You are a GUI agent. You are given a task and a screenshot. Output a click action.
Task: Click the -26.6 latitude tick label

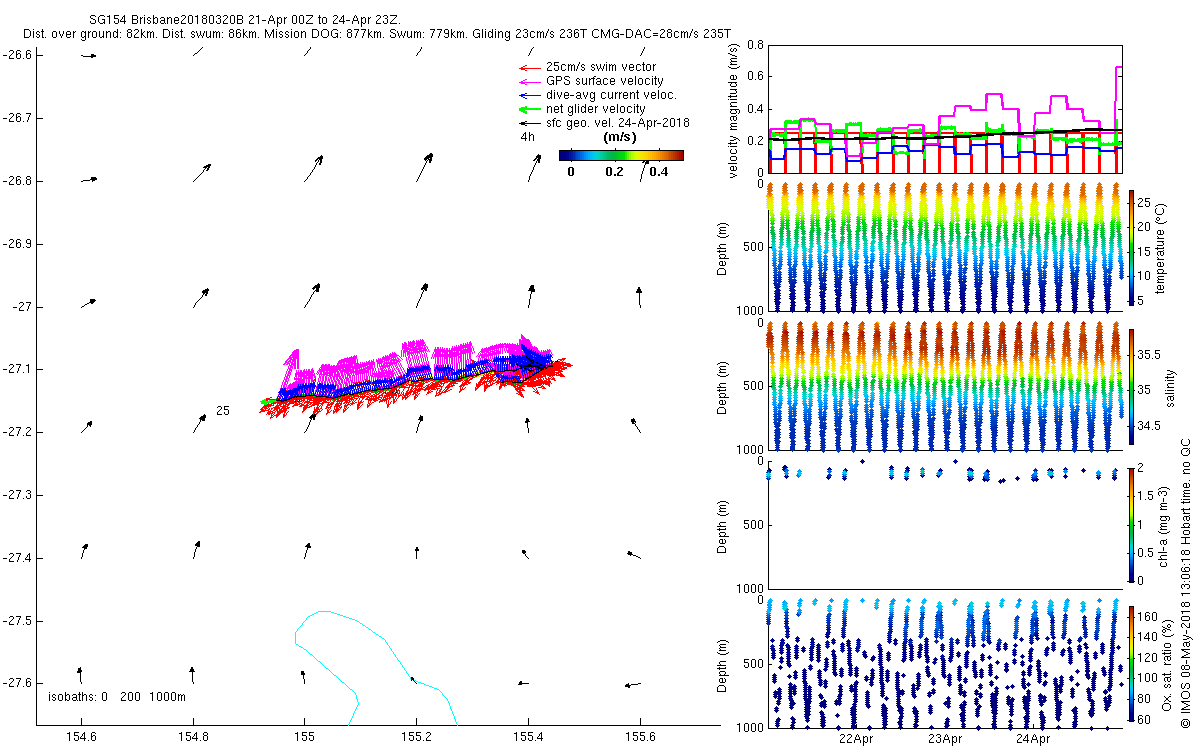click(15, 55)
